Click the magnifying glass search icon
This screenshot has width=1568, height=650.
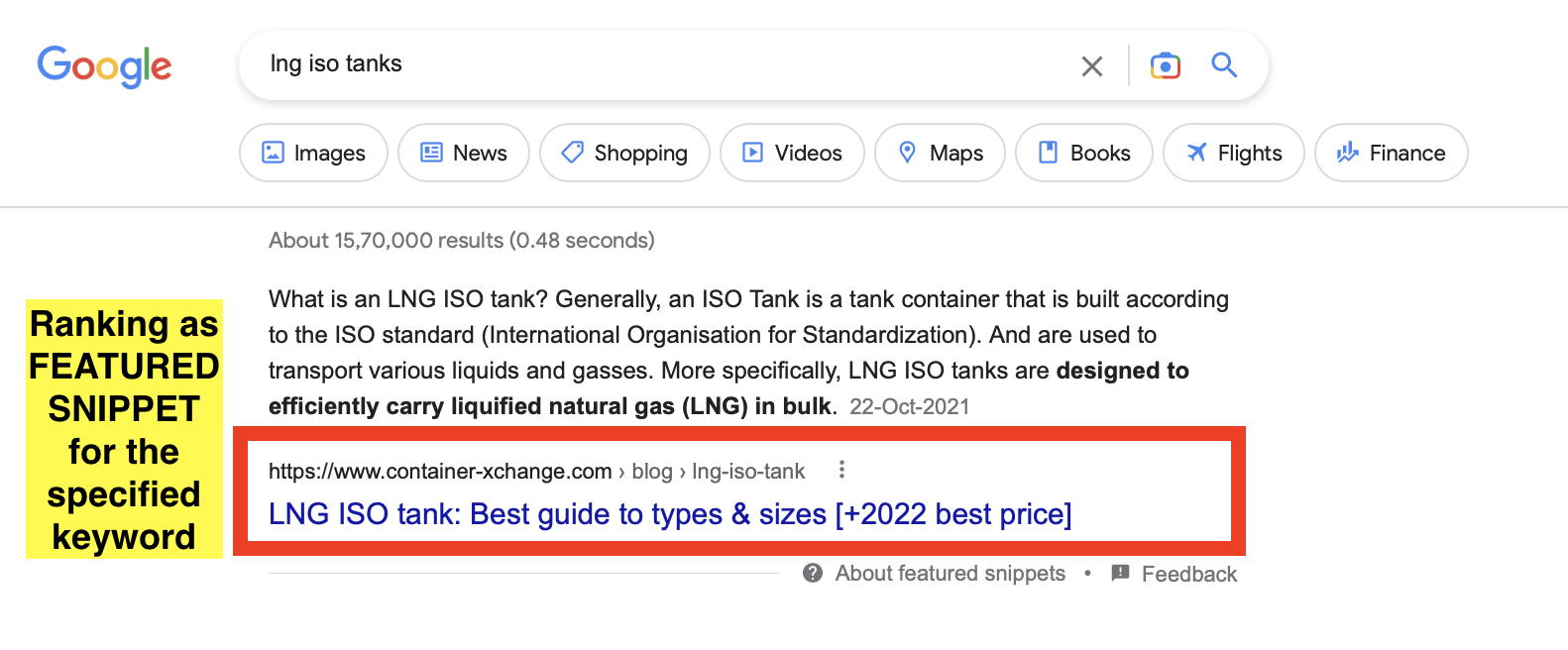pyautogui.click(x=1224, y=65)
